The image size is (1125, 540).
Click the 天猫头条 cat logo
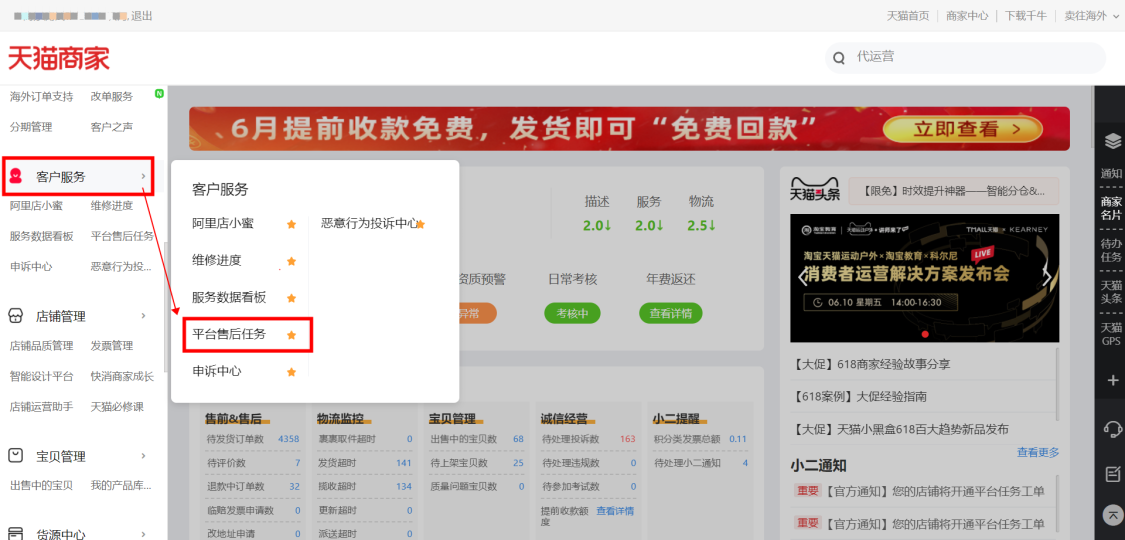click(815, 190)
